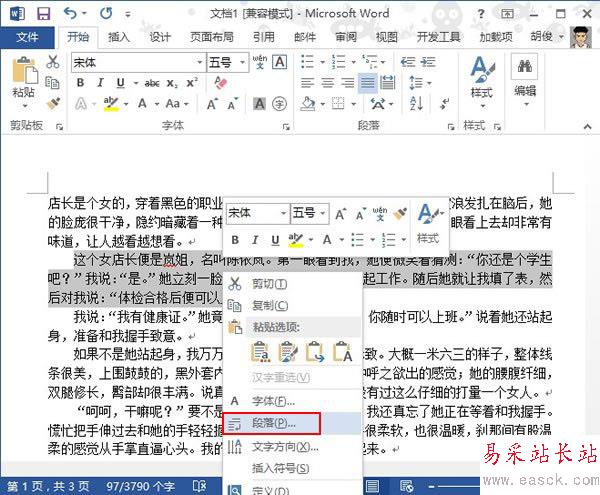Select 字体(F)... in context menu
The image size is (600, 495).
[292, 401]
